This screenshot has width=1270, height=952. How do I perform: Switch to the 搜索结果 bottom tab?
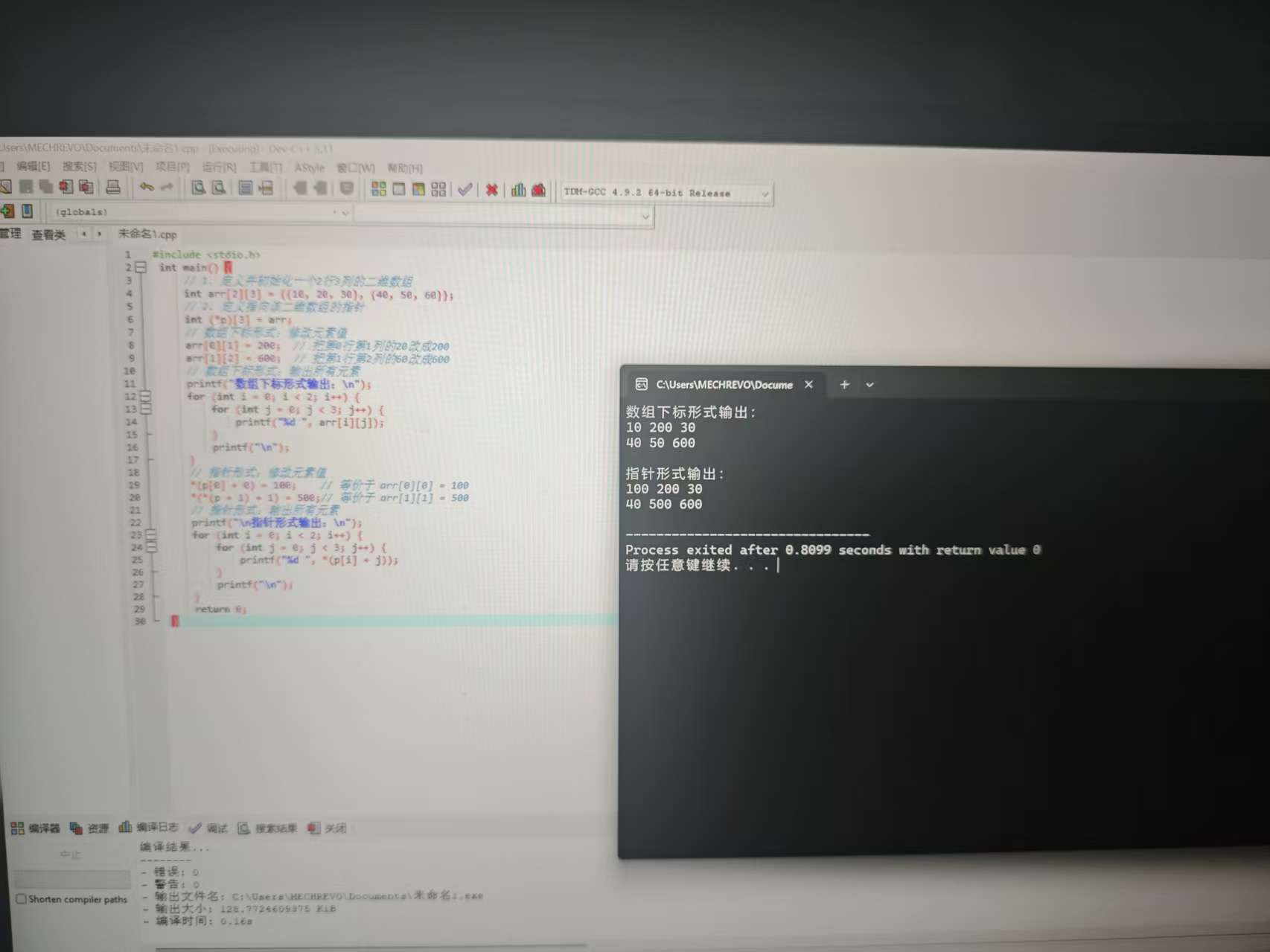click(267, 828)
